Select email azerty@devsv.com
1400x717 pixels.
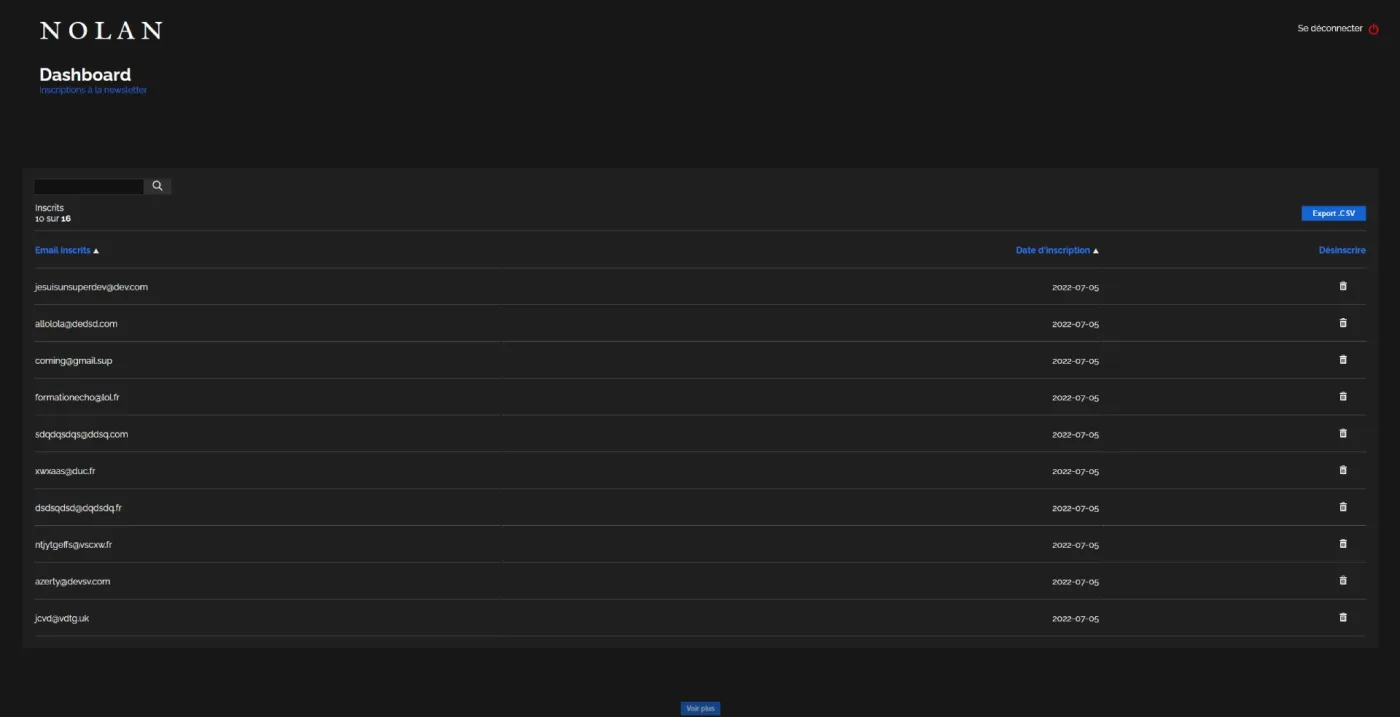(72, 581)
